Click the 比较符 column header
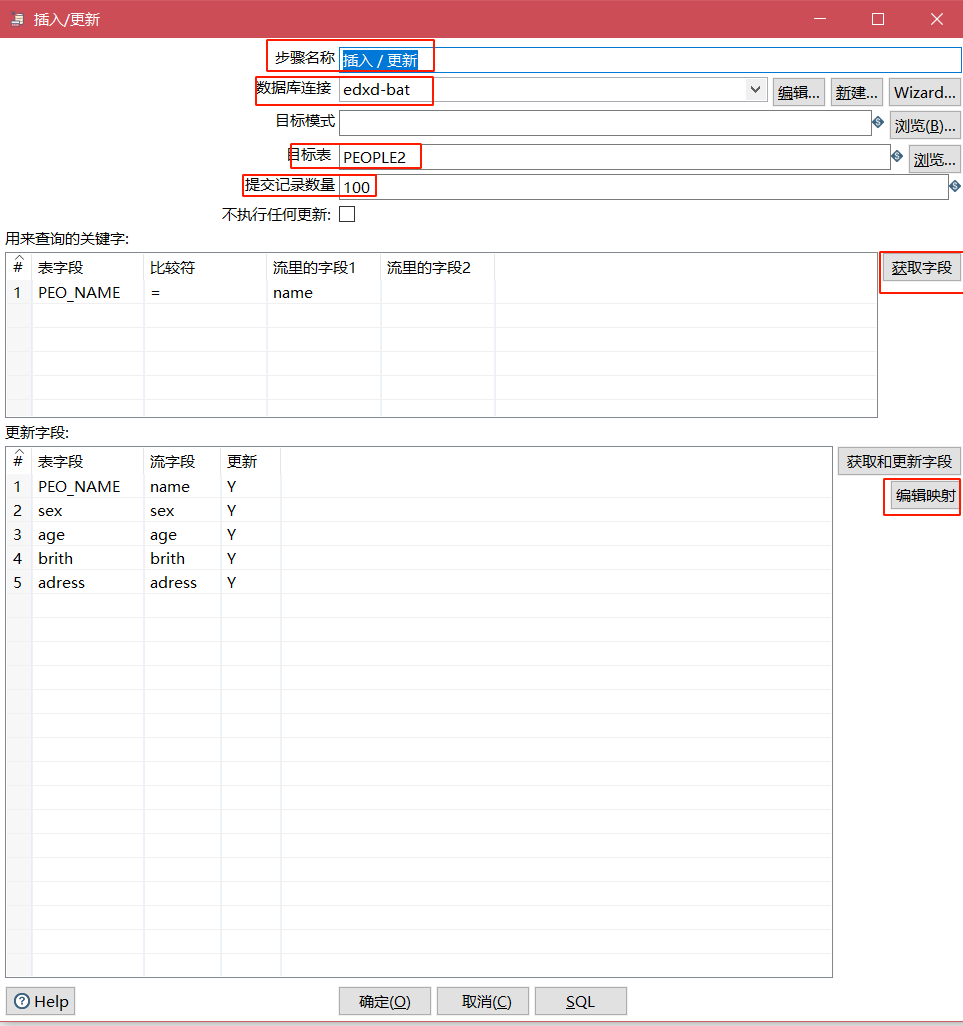The image size is (963, 1026). pos(172,268)
